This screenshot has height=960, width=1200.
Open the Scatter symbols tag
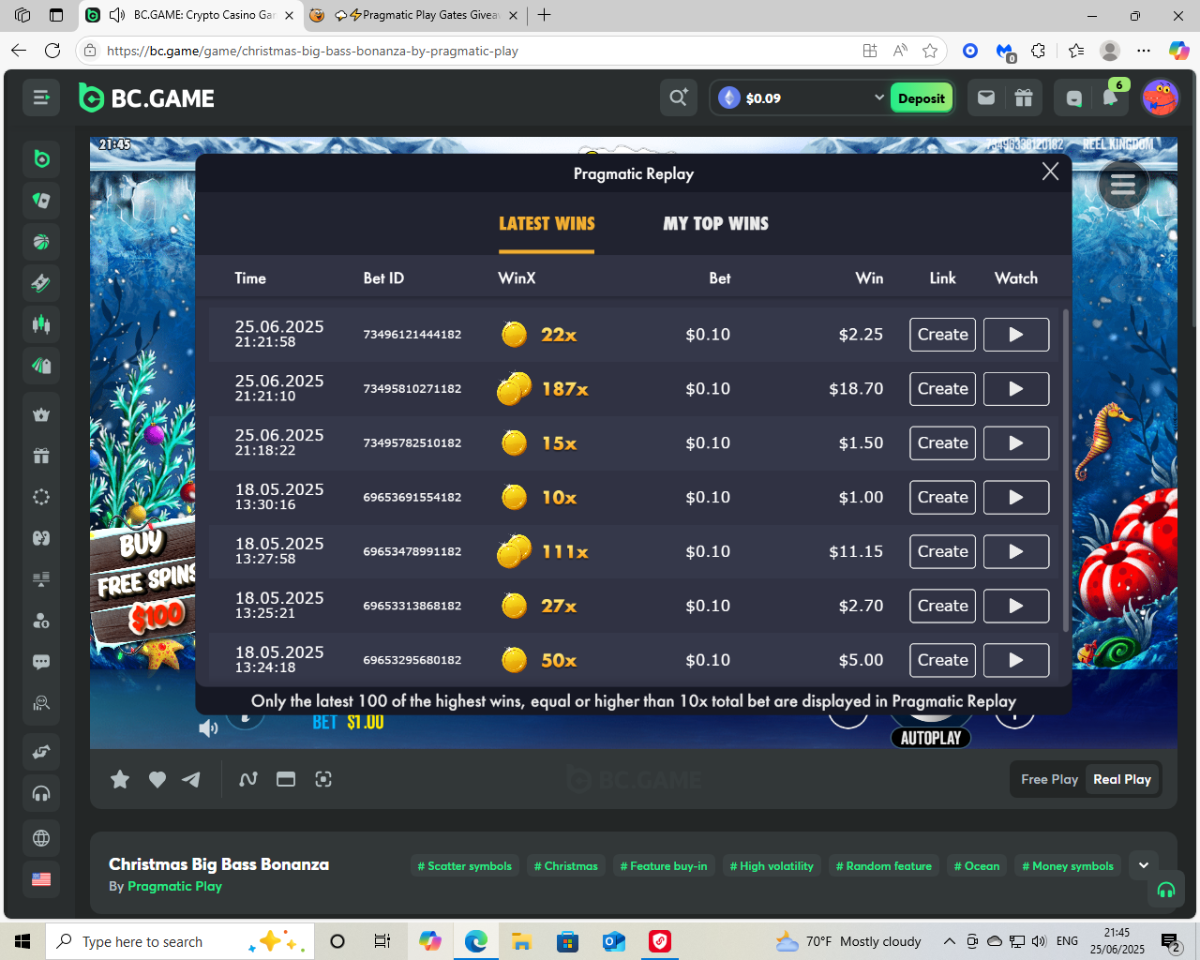point(464,866)
